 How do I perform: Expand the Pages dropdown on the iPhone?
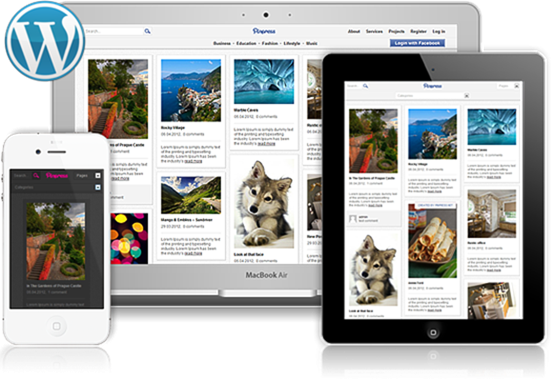(x=98, y=175)
